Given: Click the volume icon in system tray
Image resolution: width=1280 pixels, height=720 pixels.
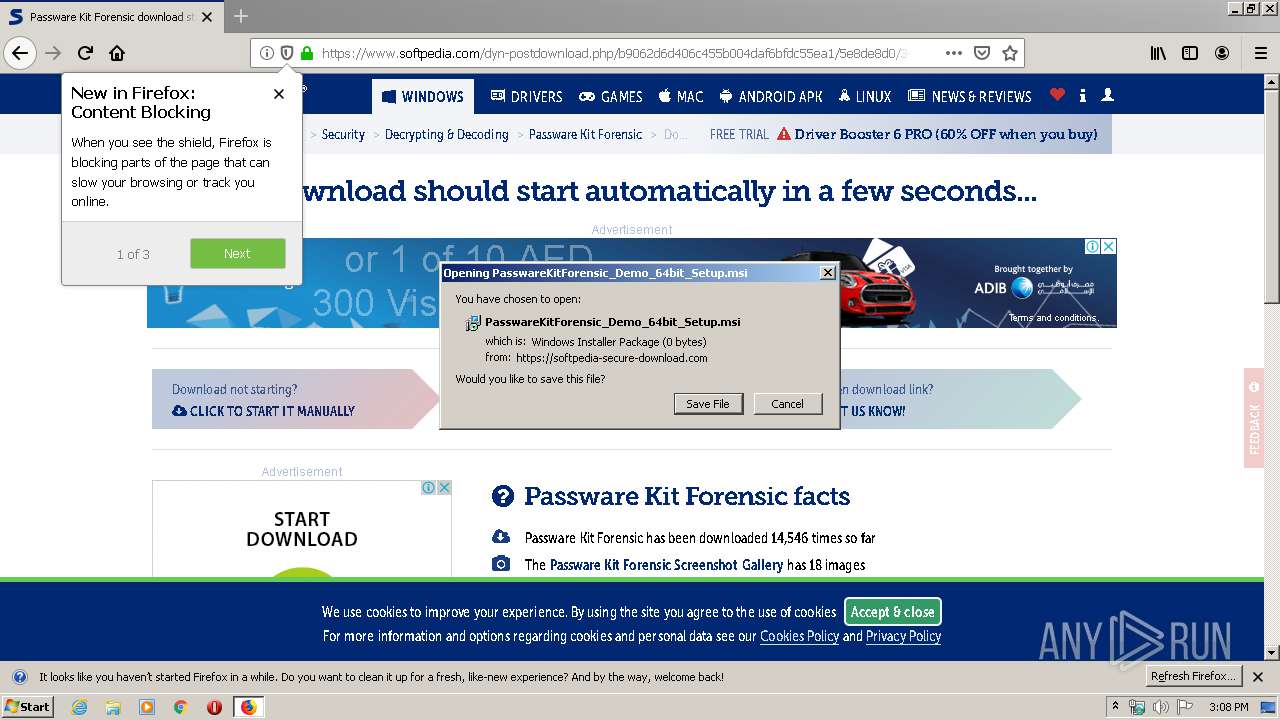Looking at the screenshot, I should (x=1161, y=707).
